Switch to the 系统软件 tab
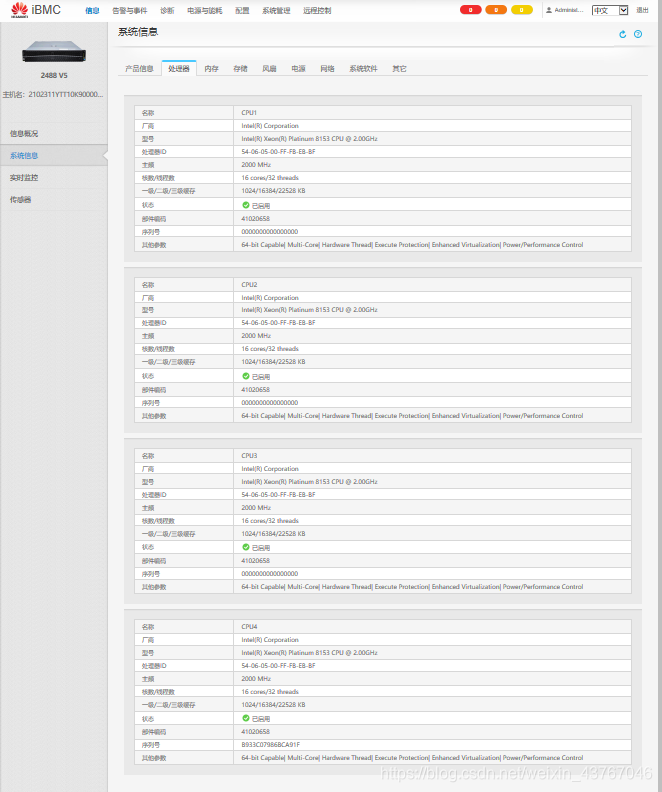The image size is (662, 792). point(364,69)
